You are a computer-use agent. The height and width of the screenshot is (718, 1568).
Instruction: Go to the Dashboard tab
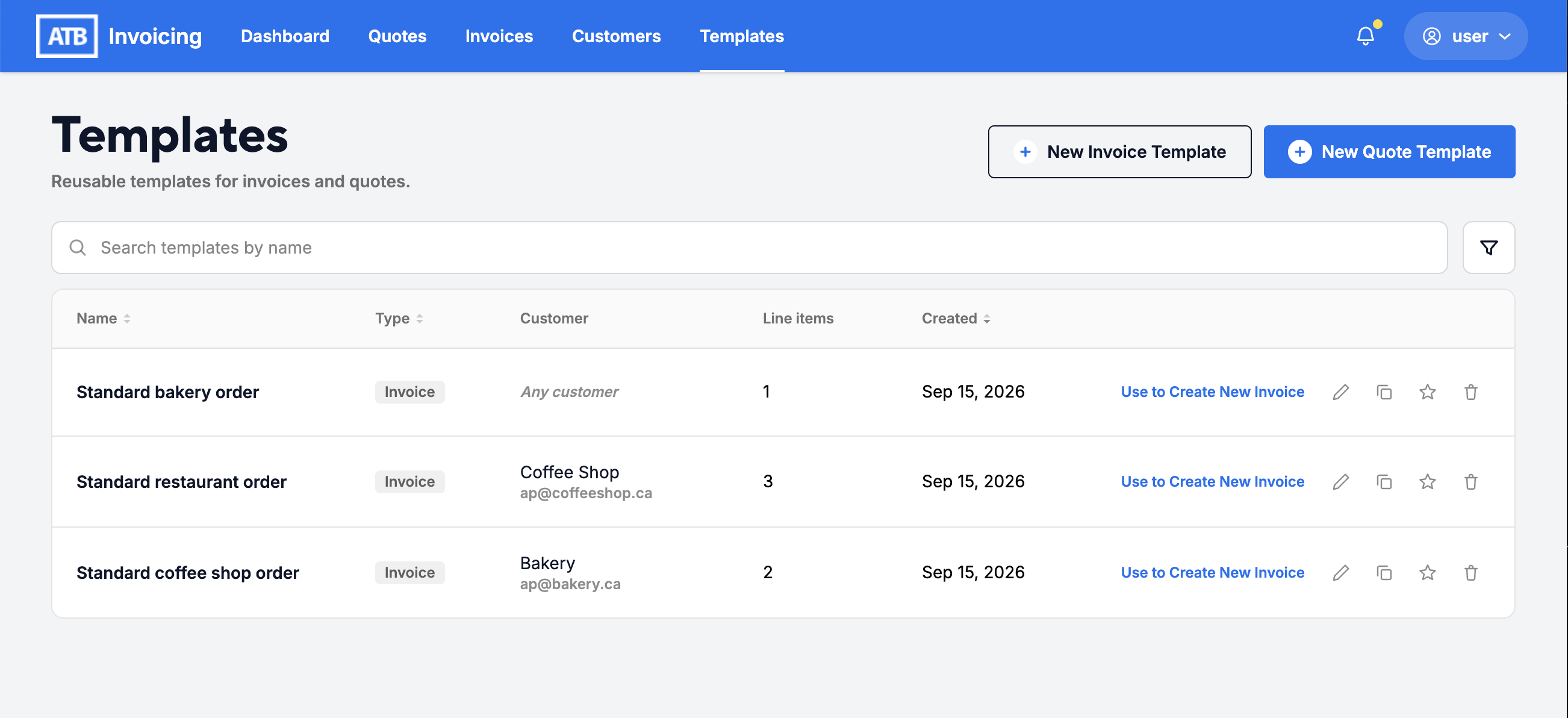[285, 36]
